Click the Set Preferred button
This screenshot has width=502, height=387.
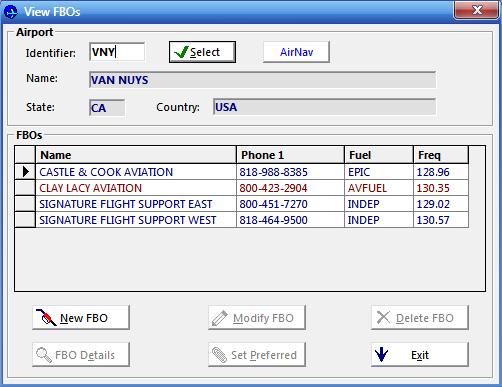pyautogui.click(x=257, y=355)
